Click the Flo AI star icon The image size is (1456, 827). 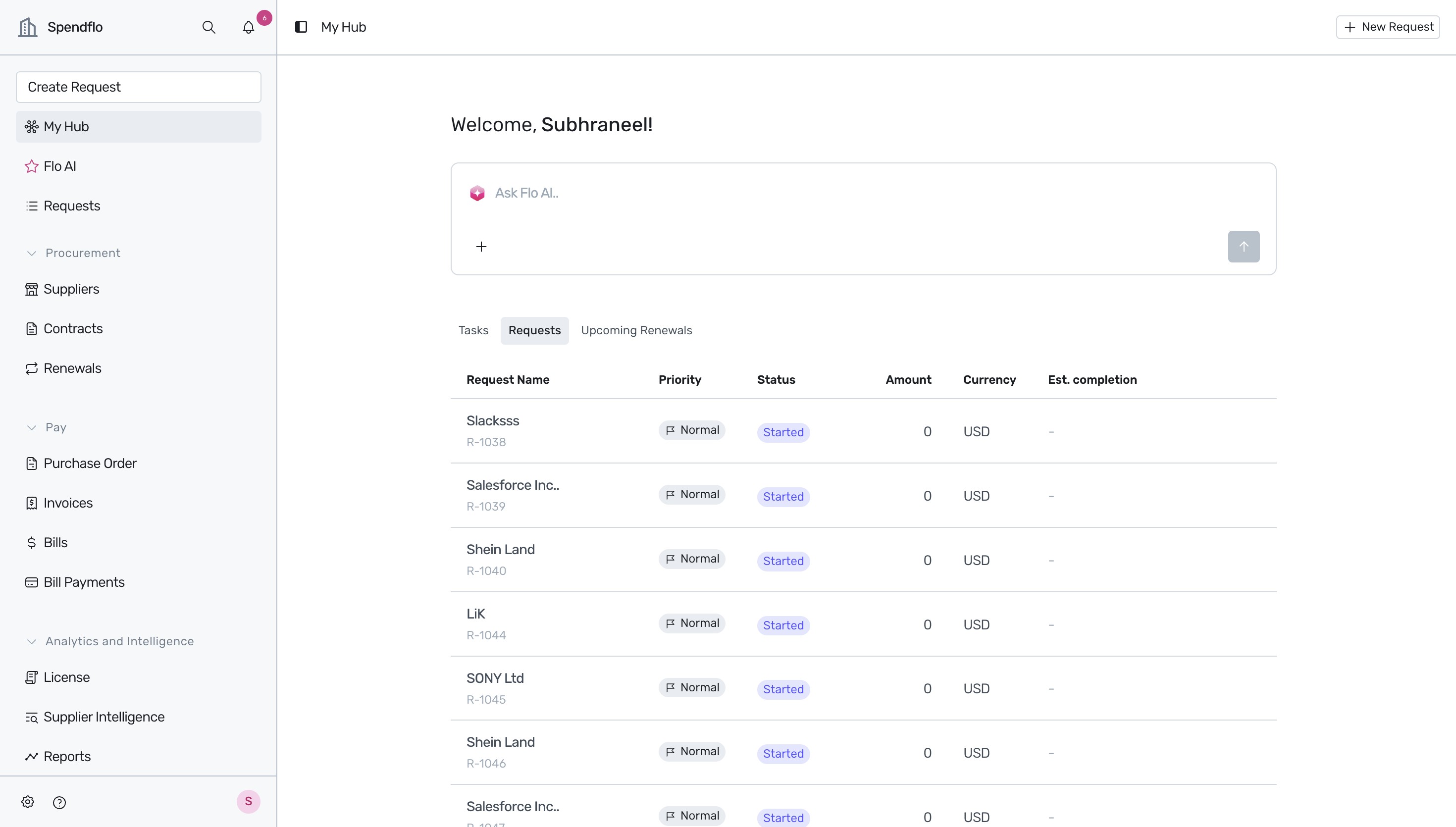(32, 166)
